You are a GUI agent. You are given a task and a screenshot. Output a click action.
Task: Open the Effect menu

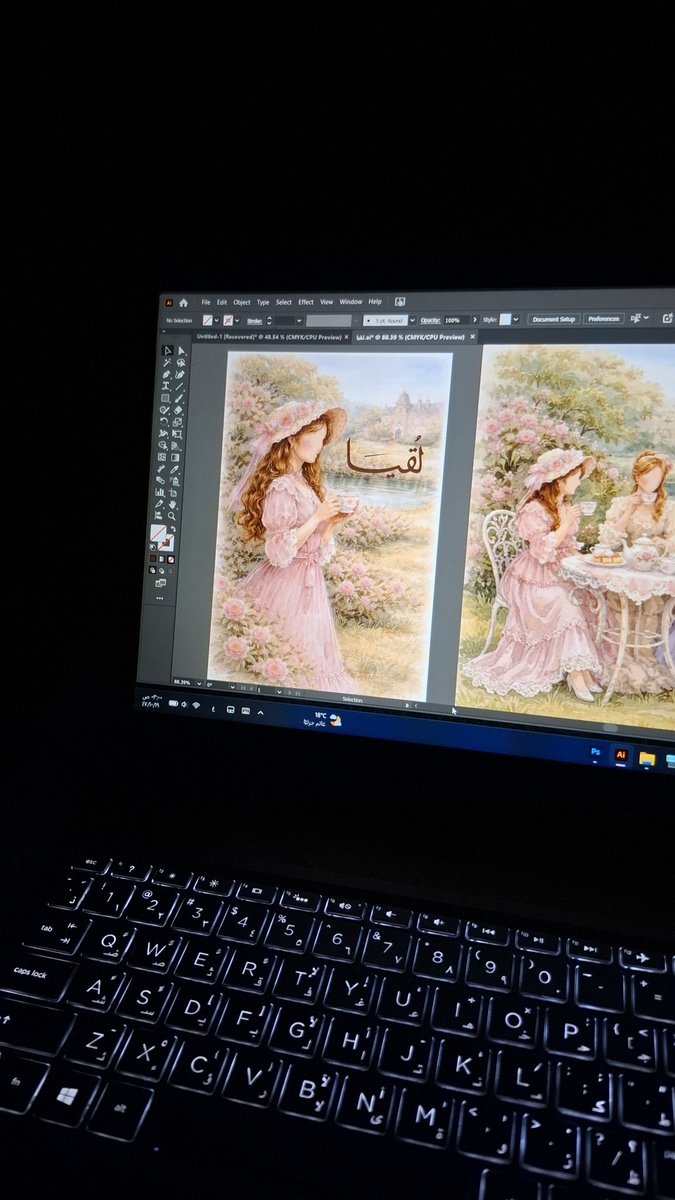tap(306, 302)
